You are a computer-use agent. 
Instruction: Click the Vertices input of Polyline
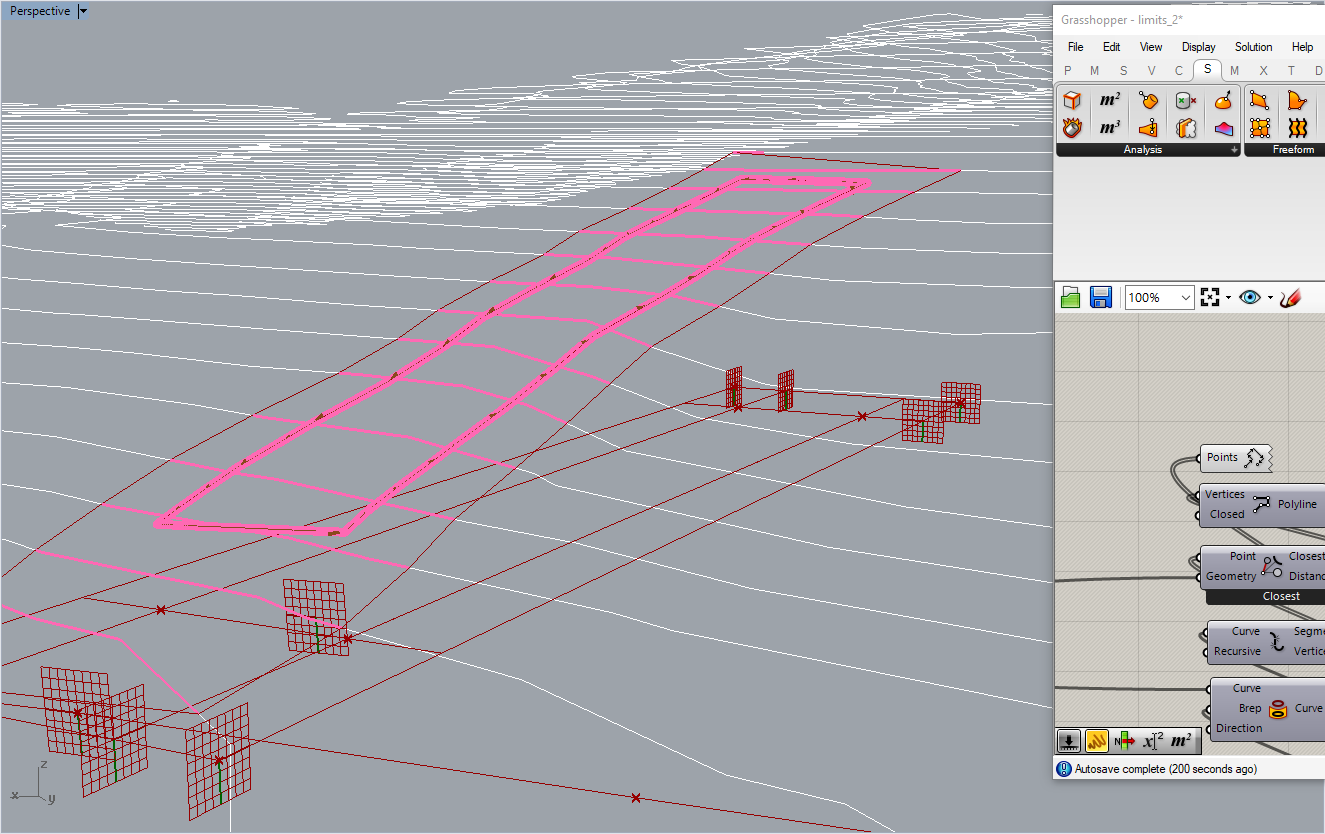(1224, 494)
